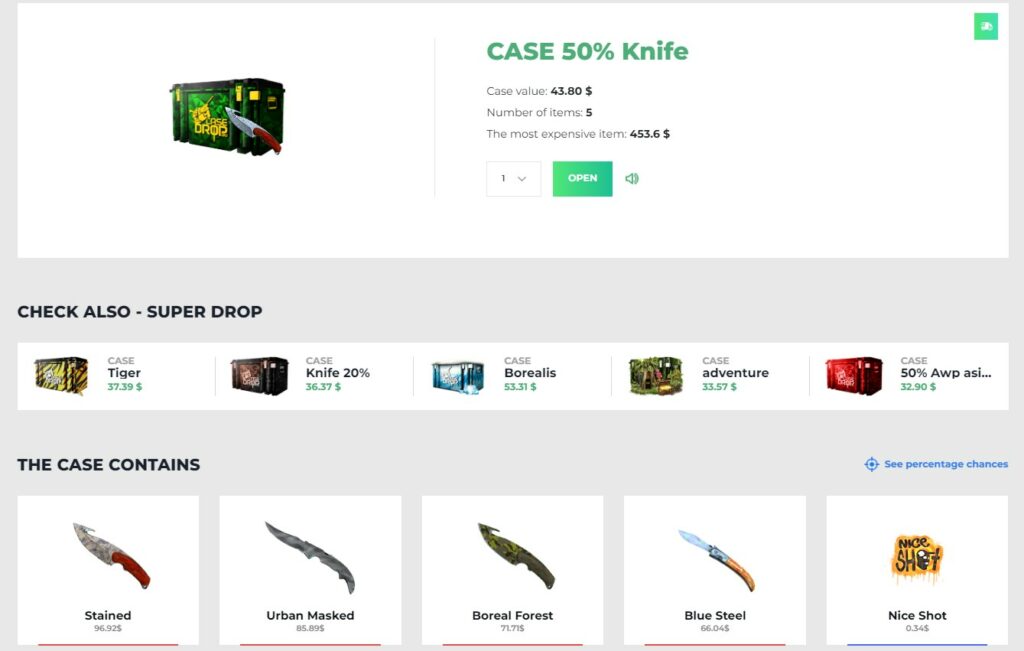Open the Tiger case name link
The image size is (1024, 651).
(x=124, y=373)
